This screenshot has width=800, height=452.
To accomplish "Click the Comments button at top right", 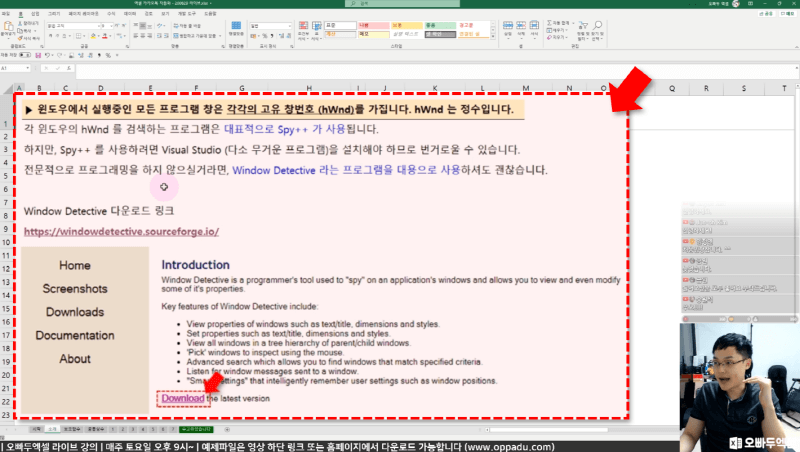I will pos(787,14).
